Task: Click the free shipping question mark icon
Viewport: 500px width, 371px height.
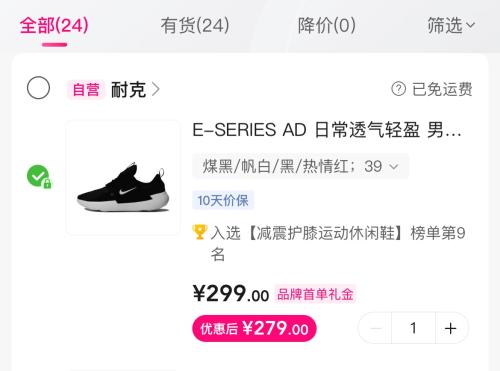Action: (x=398, y=89)
